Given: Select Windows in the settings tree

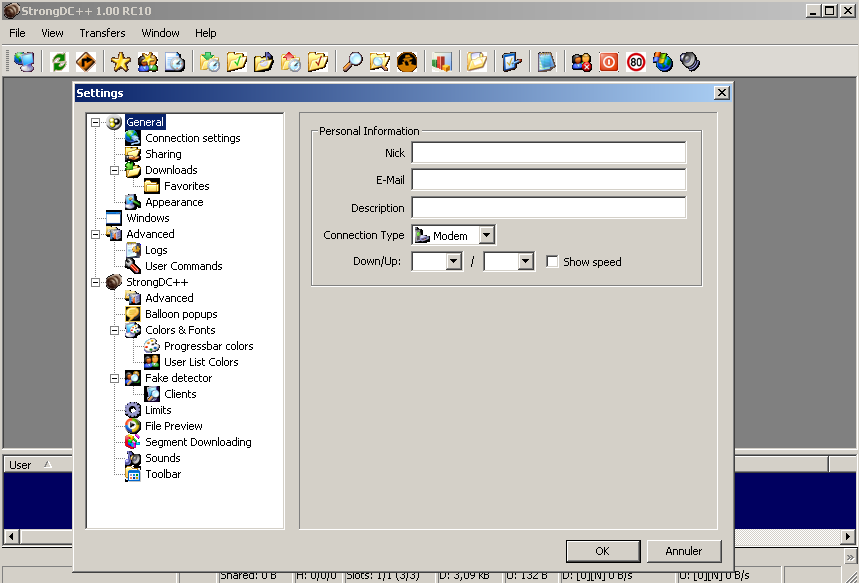Looking at the screenshot, I should click(147, 218).
